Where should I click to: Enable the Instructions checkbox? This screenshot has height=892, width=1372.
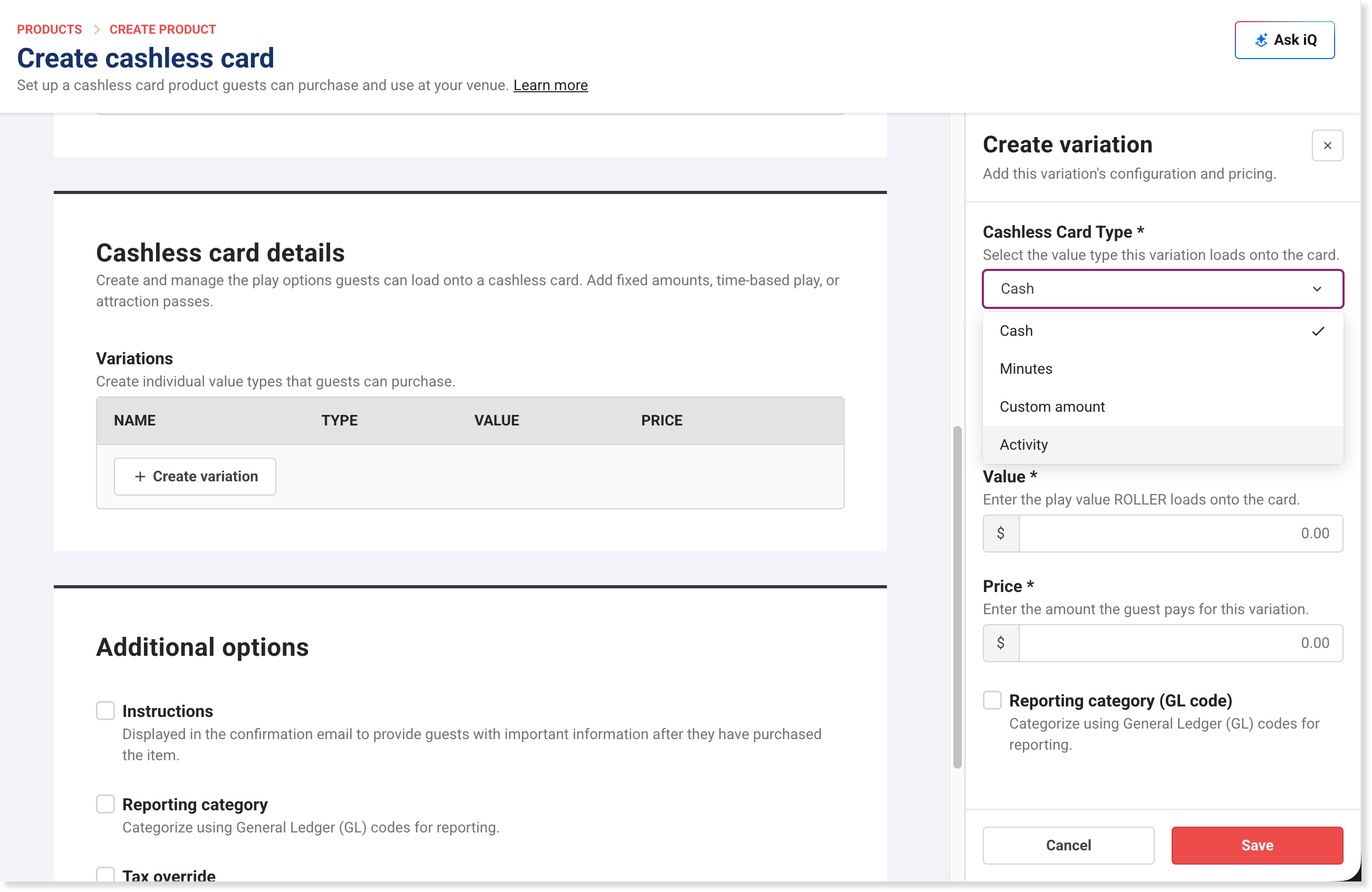tap(105, 711)
